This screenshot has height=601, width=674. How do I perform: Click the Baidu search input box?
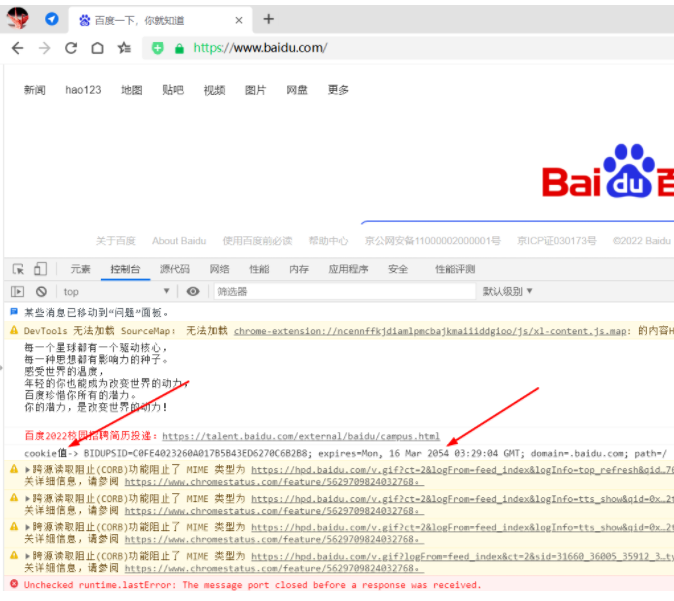tap(518, 224)
